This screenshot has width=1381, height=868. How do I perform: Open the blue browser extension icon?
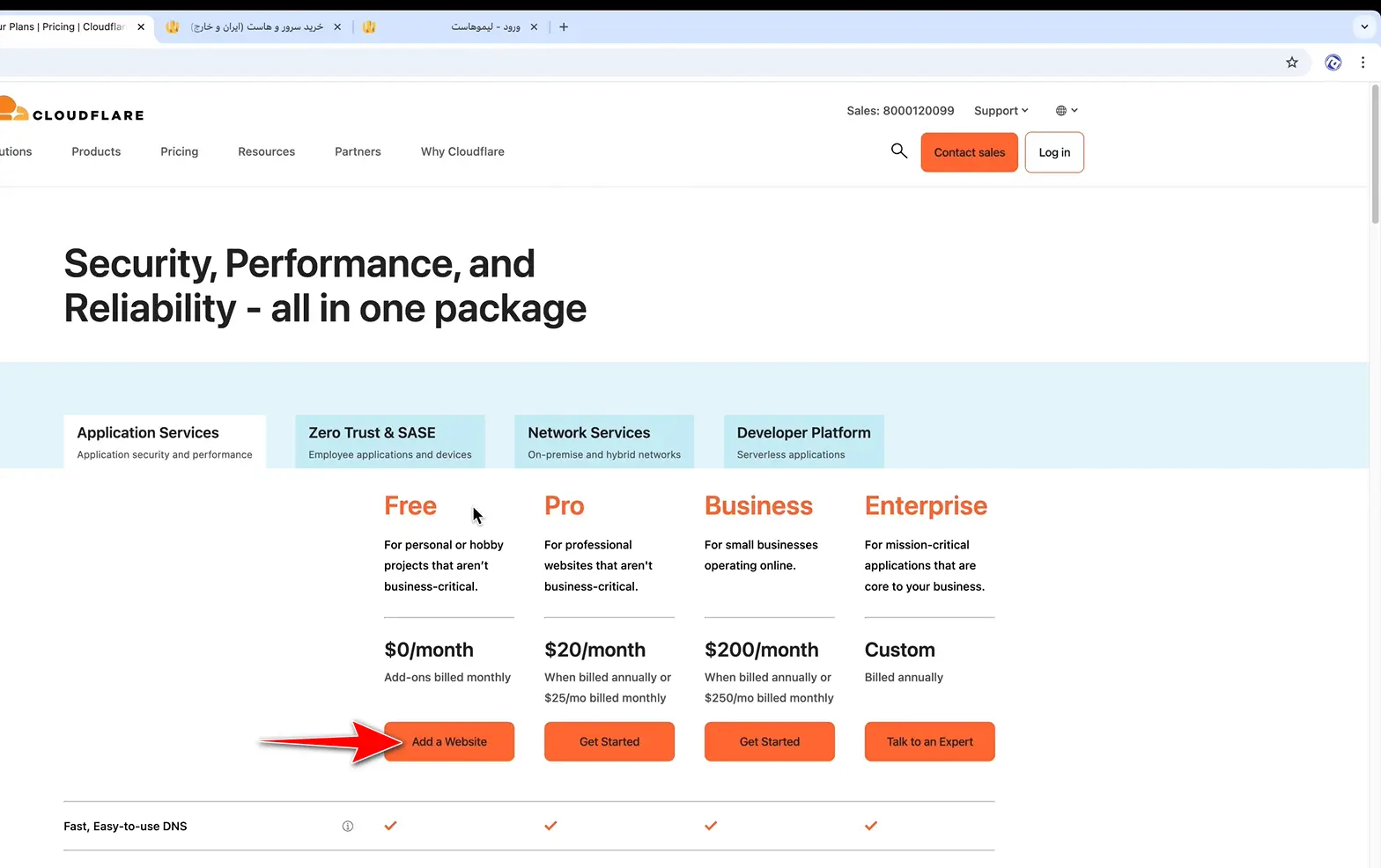click(x=1333, y=63)
